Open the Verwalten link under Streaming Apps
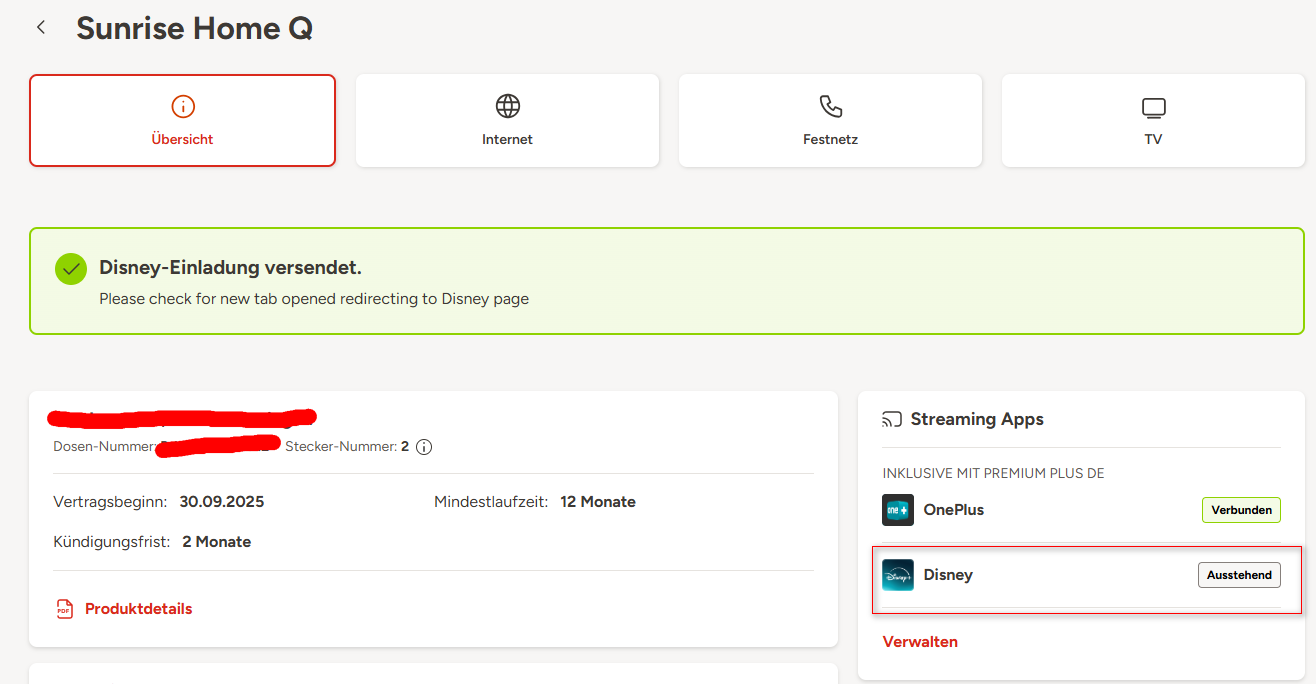 (x=920, y=642)
